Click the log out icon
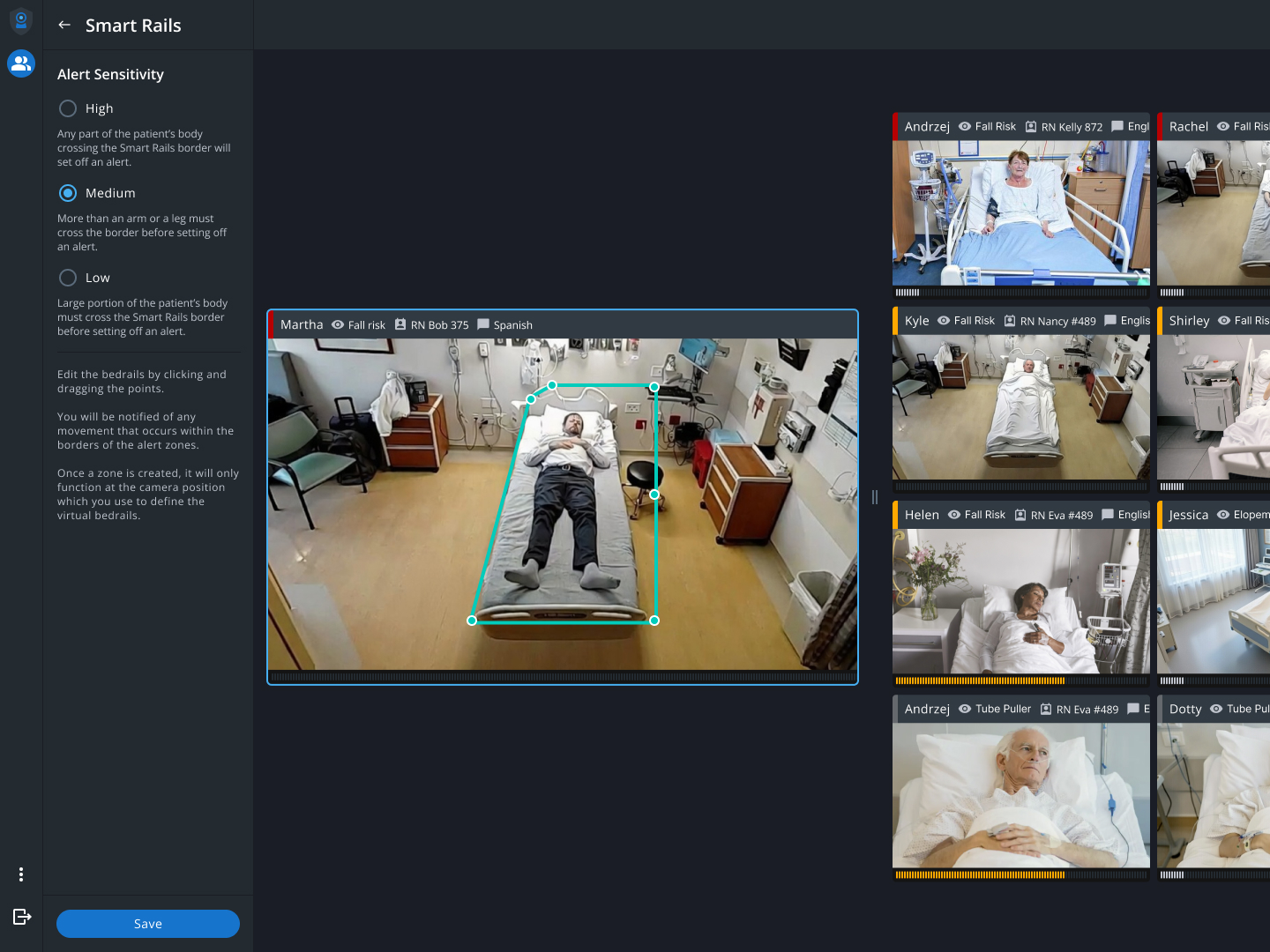This screenshot has width=1270, height=952. (22, 917)
